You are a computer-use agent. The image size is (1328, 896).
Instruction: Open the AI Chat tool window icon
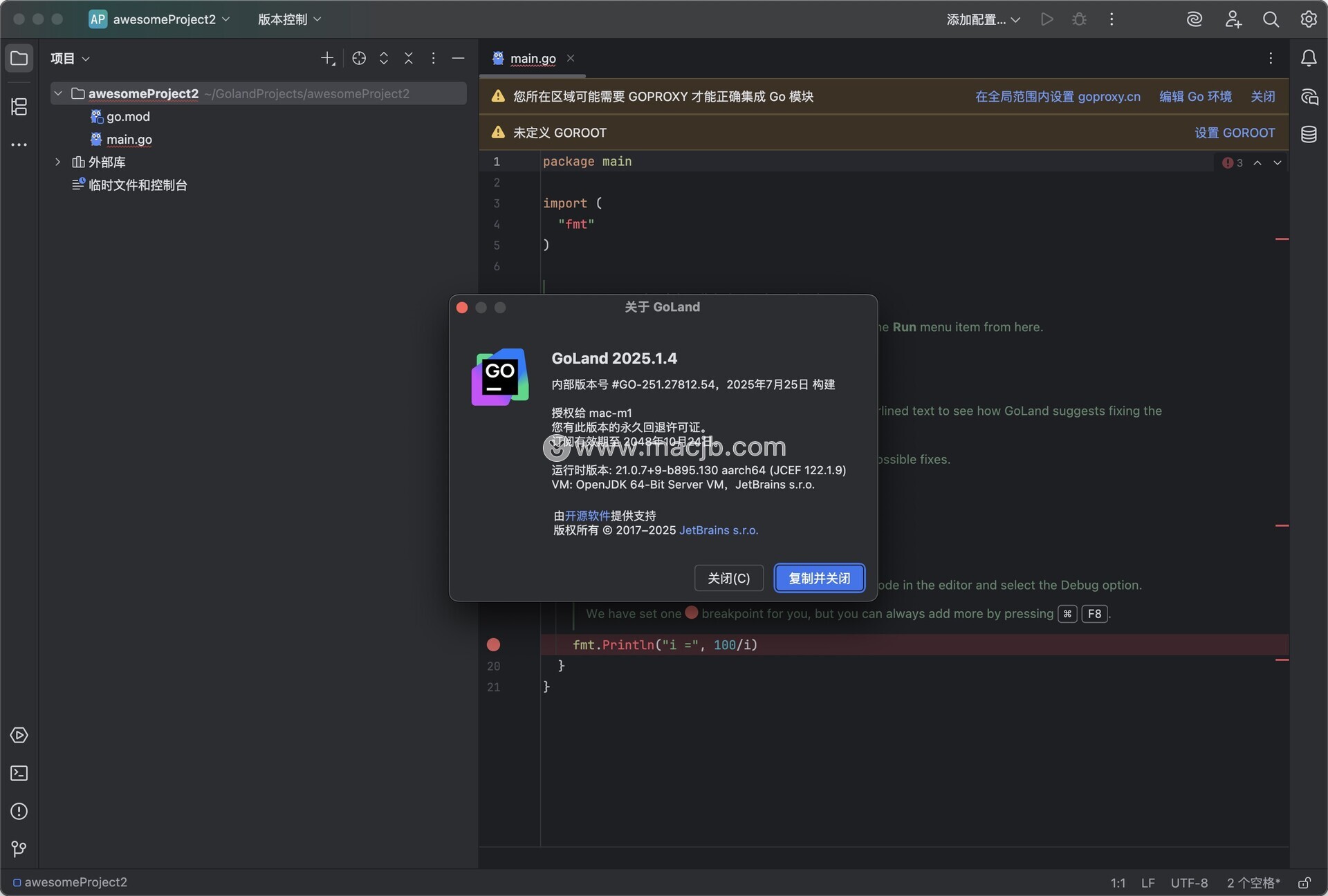click(1309, 96)
